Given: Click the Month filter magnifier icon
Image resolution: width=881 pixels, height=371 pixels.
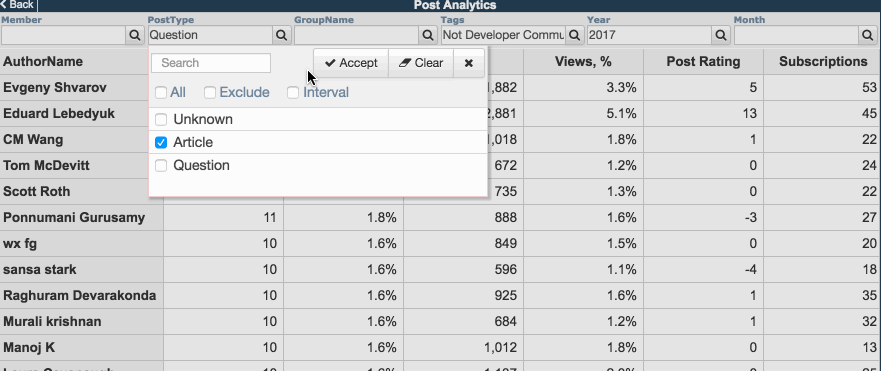Looking at the screenshot, I should (x=868, y=35).
